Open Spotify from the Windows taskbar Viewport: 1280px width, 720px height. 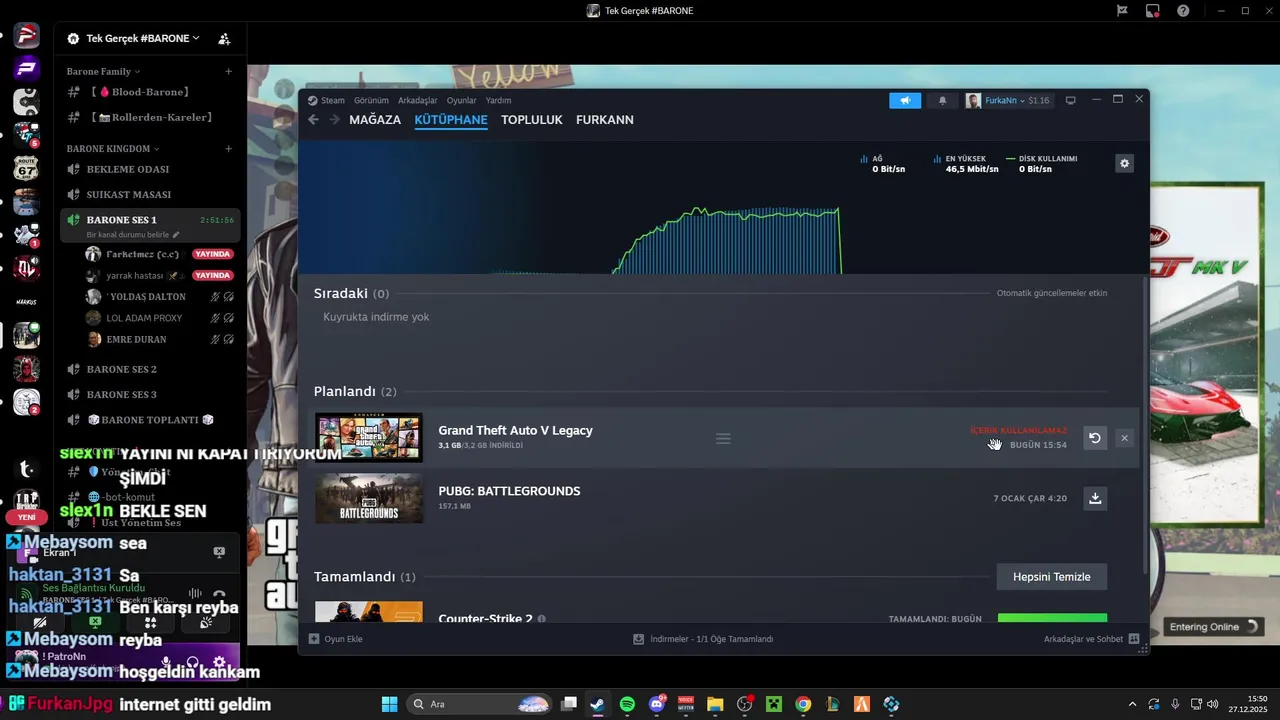tap(627, 704)
